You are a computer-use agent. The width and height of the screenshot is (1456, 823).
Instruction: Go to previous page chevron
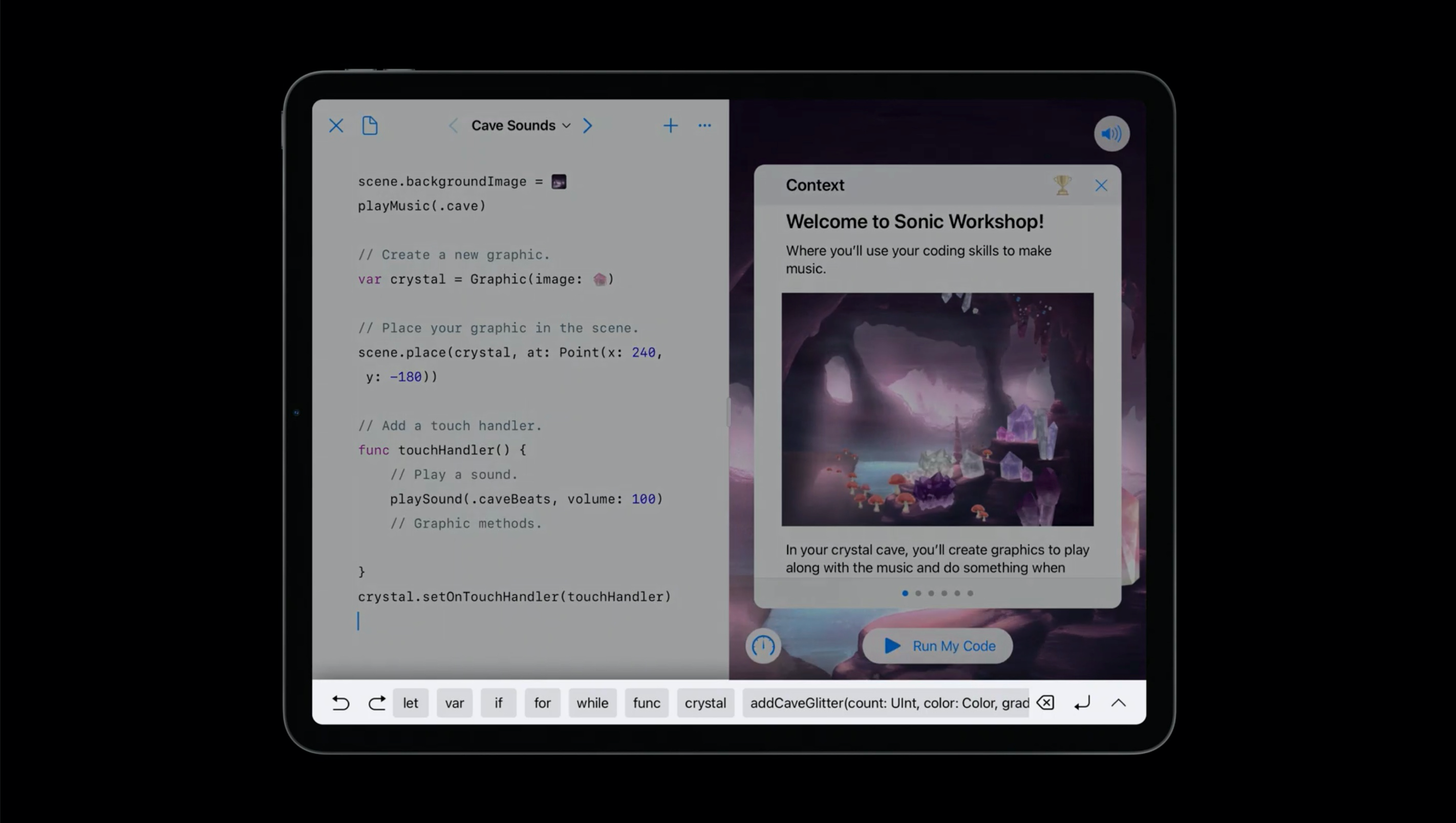click(453, 125)
